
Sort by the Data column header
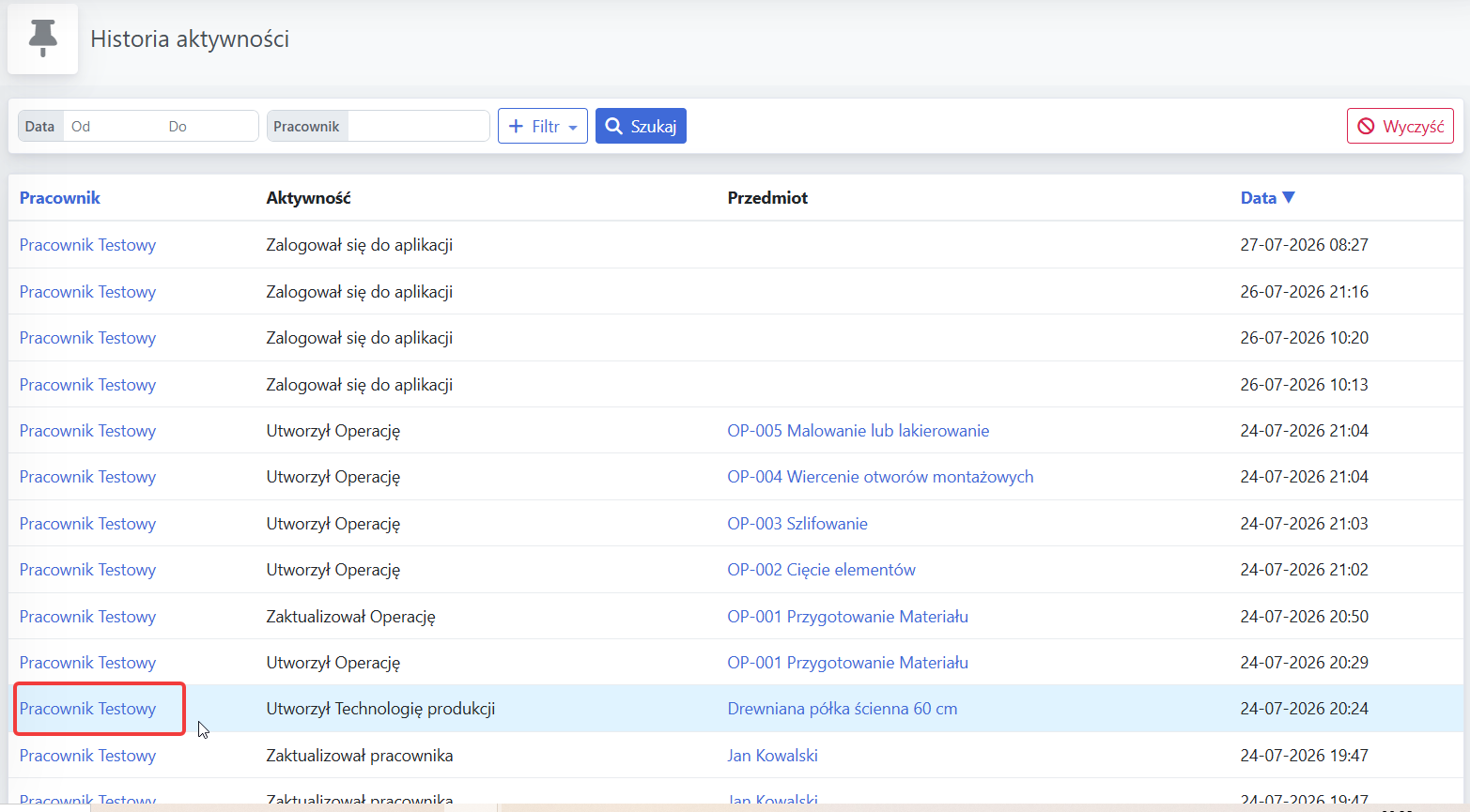point(1258,197)
